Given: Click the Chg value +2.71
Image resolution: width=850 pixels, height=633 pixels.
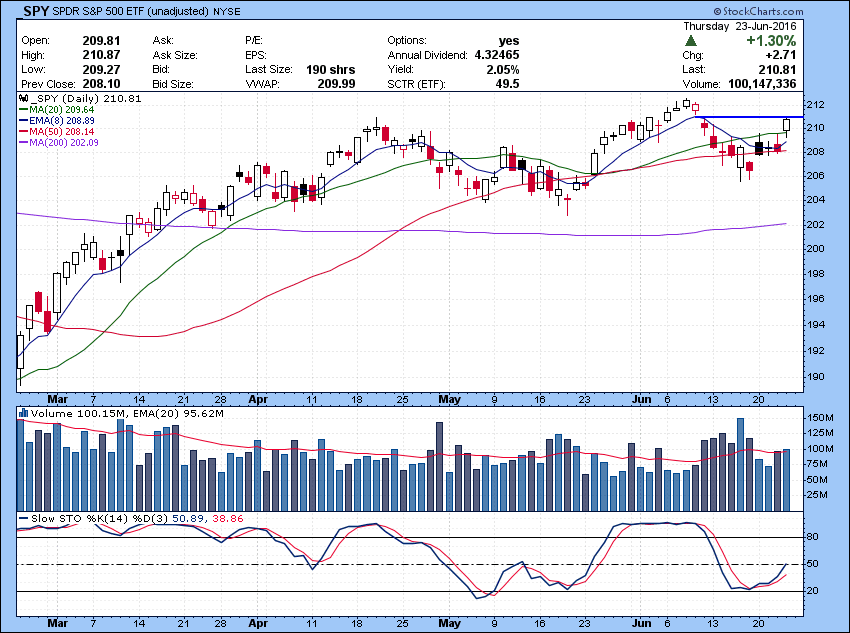Looking at the screenshot, I should 781,55.
